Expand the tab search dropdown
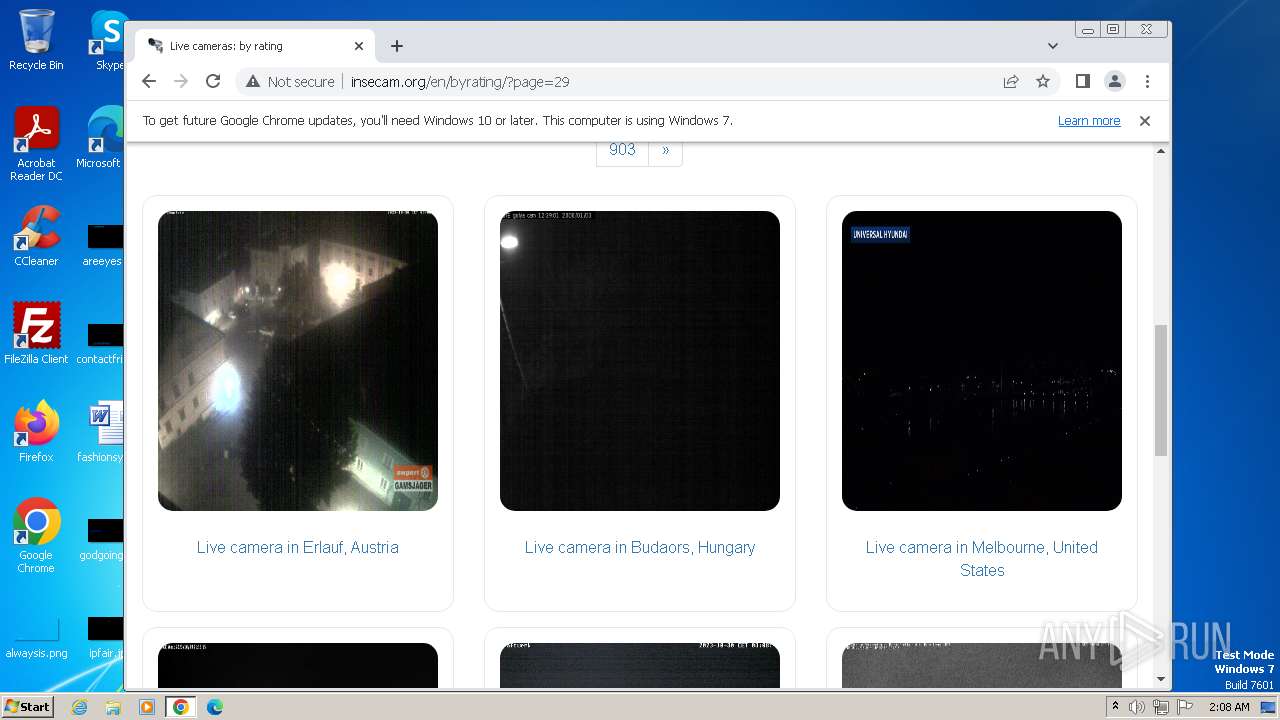Viewport: 1280px width, 720px height. (1052, 46)
